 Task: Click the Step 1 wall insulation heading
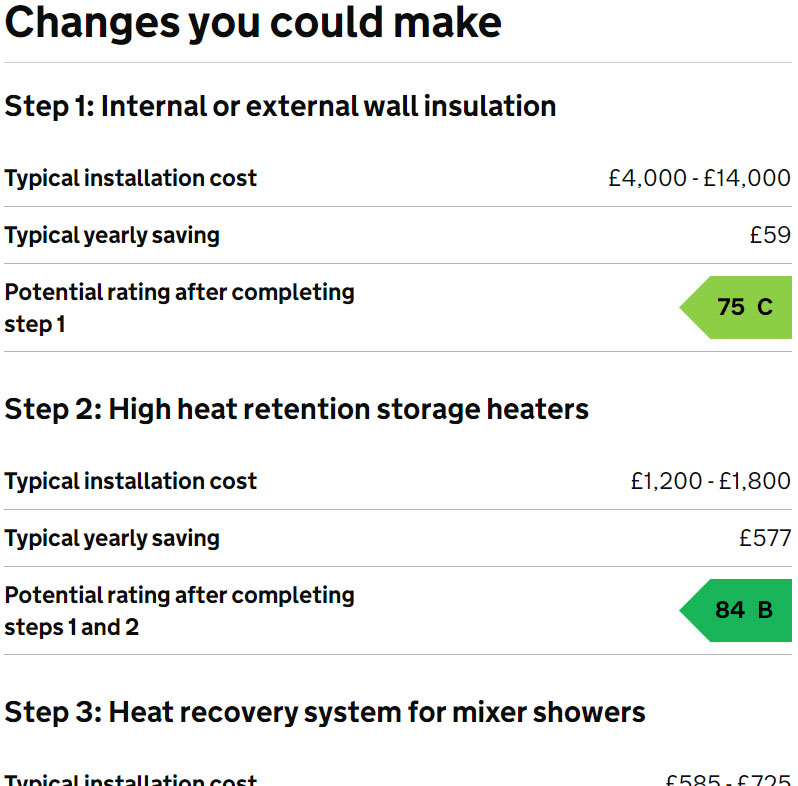click(x=280, y=106)
